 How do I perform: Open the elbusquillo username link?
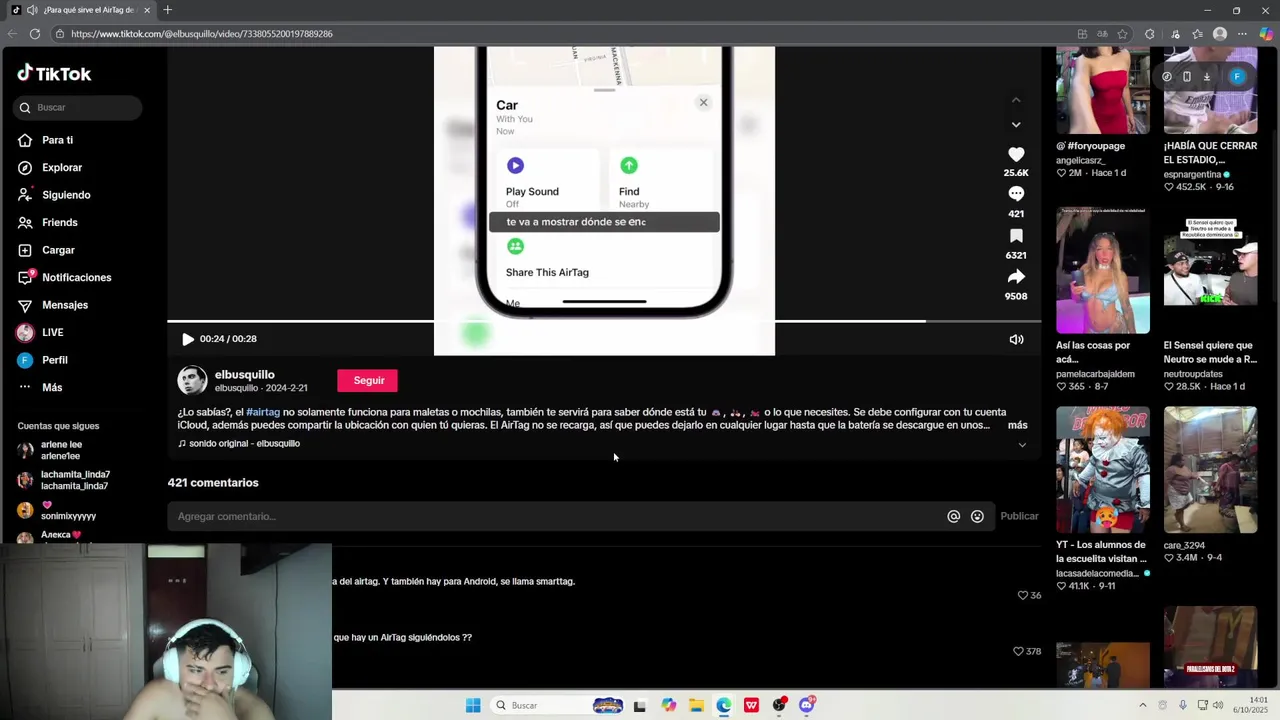pyautogui.click(x=244, y=374)
